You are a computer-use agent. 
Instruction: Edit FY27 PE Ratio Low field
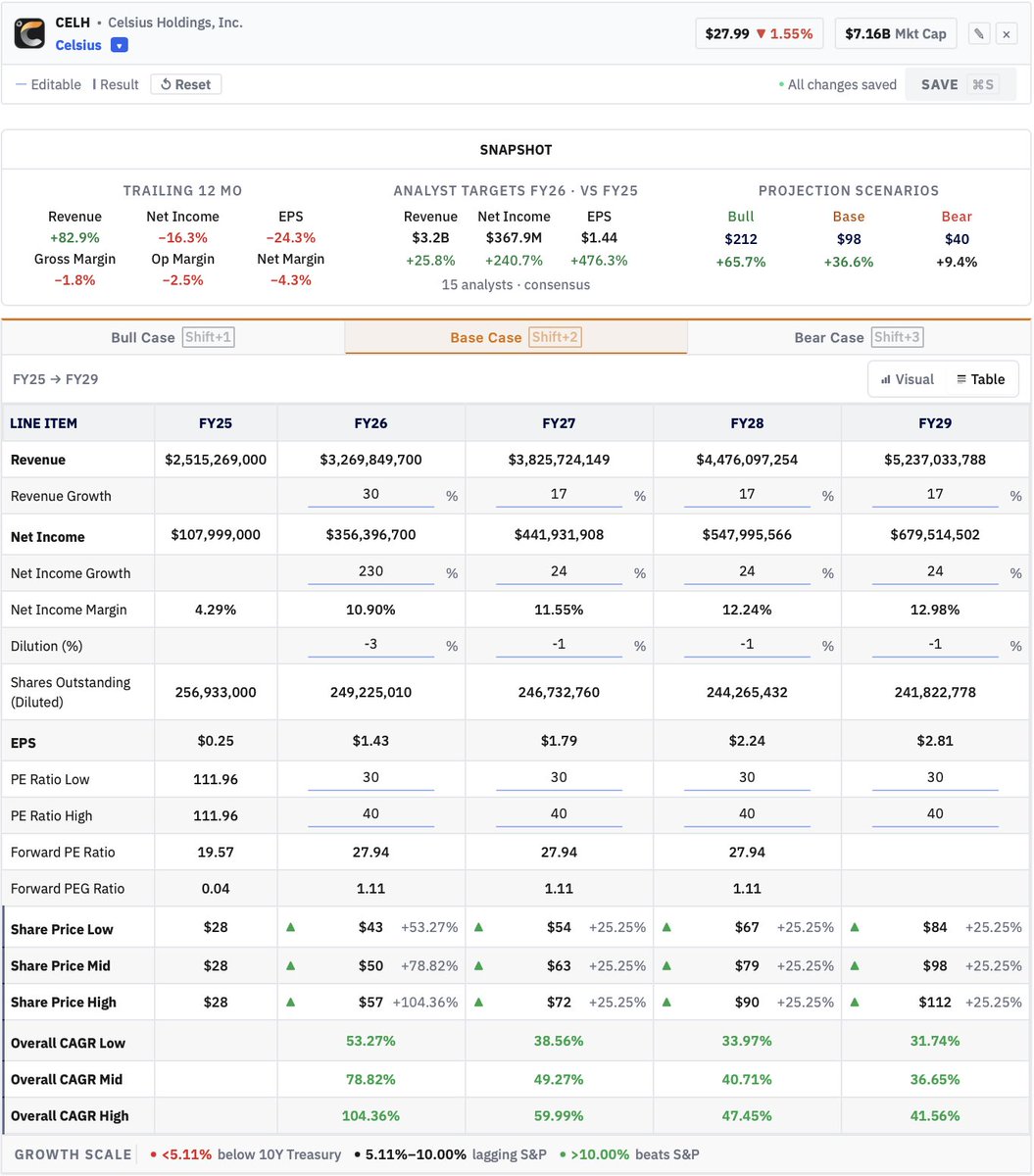click(x=559, y=778)
